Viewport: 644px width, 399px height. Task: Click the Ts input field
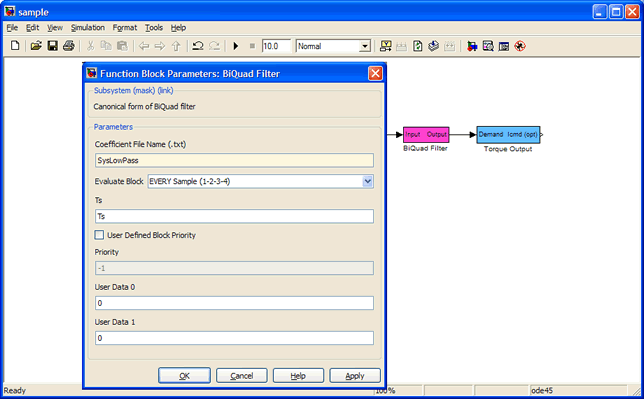pos(234,216)
